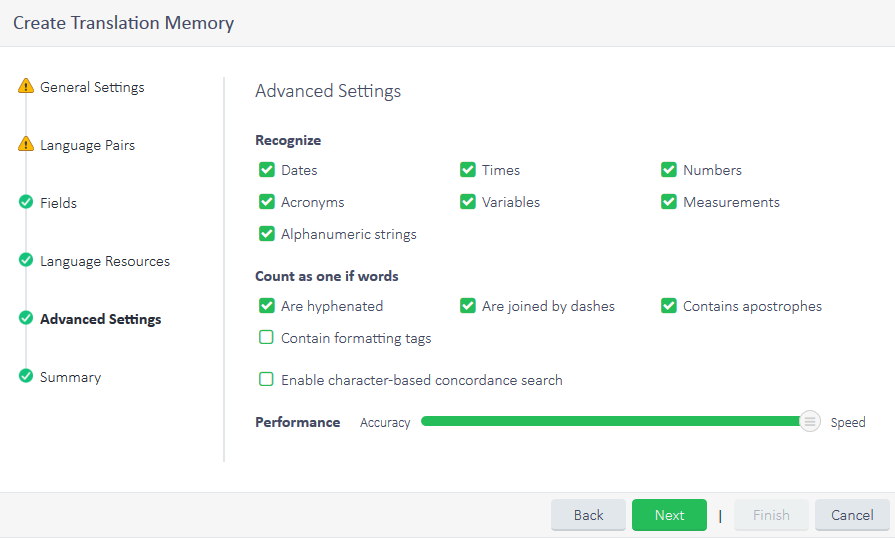Click the Language Resources green checkmark icon
This screenshot has width=895, height=538.
(26, 261)
